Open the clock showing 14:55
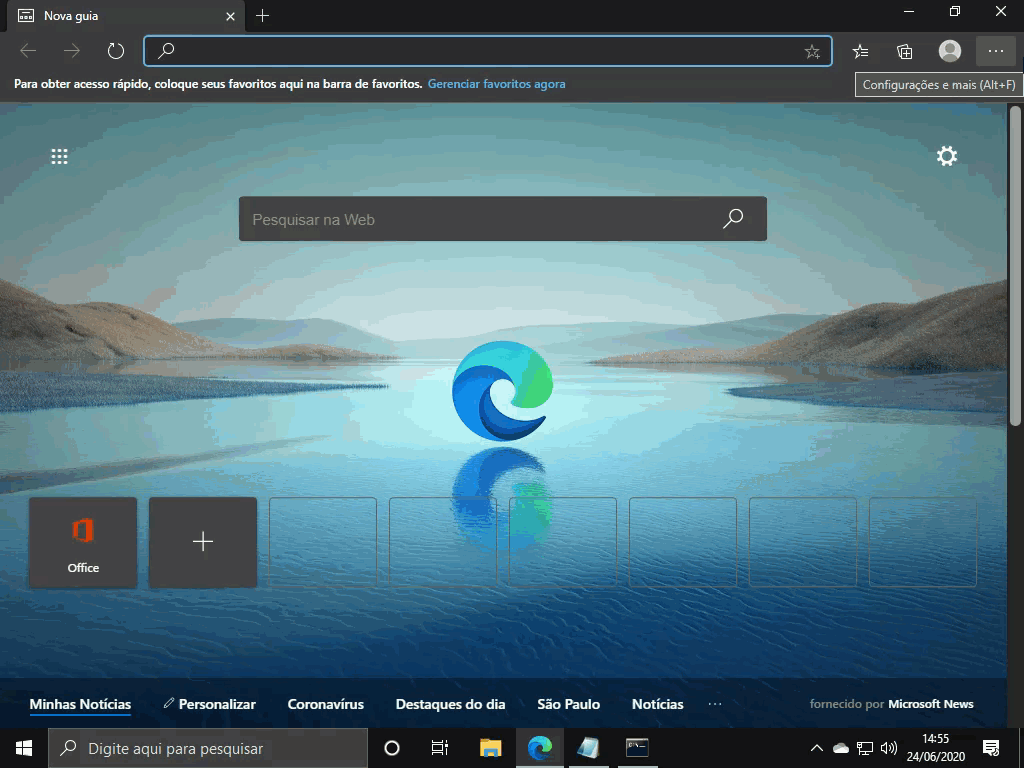Viewport: 1024px width, 768px height. [x=935, y=748]
